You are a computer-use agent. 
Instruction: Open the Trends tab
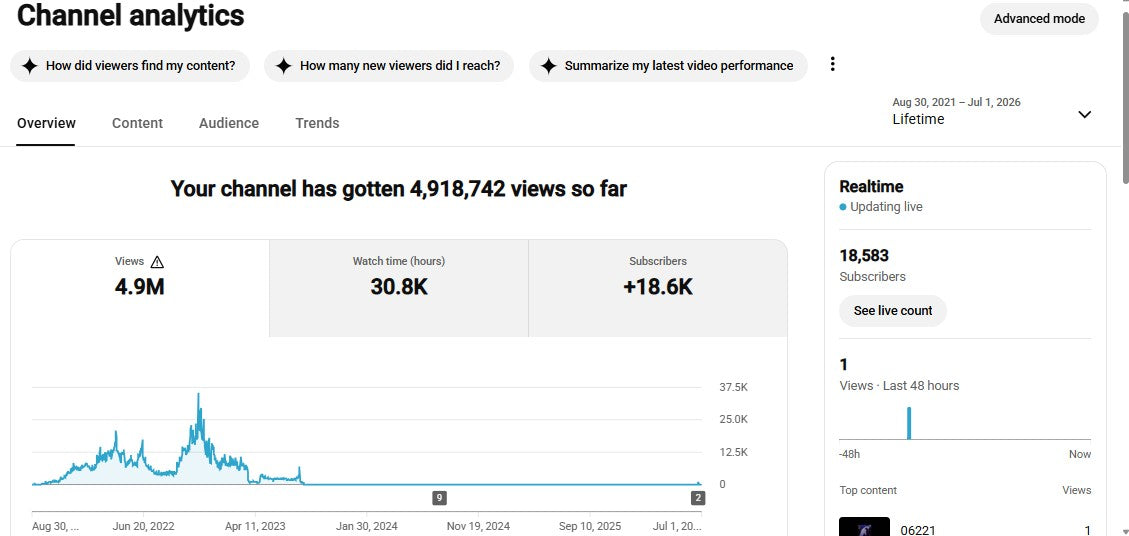point(317,123)
